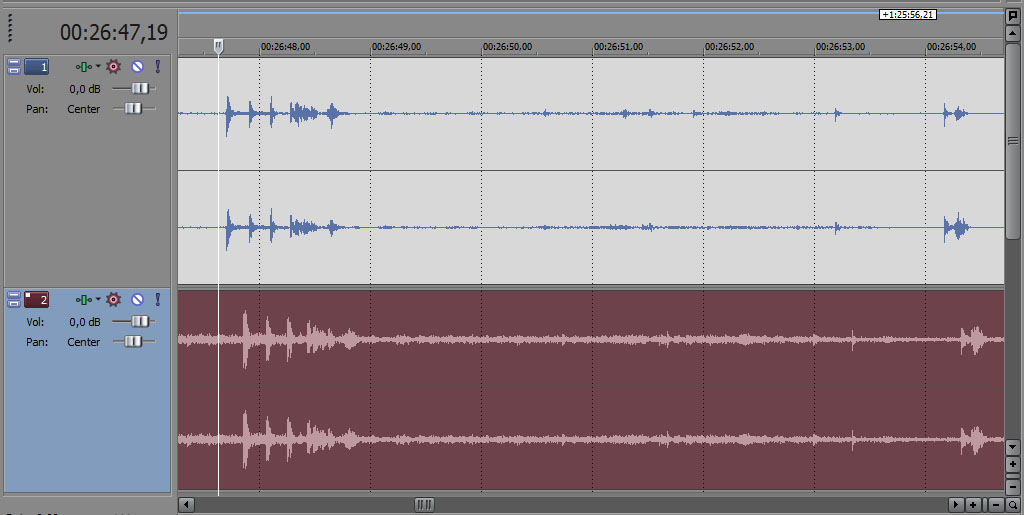Click the track list drag handle dots
The width and height of the screenshot is (1024, 515).
click(x=10, y=28)
